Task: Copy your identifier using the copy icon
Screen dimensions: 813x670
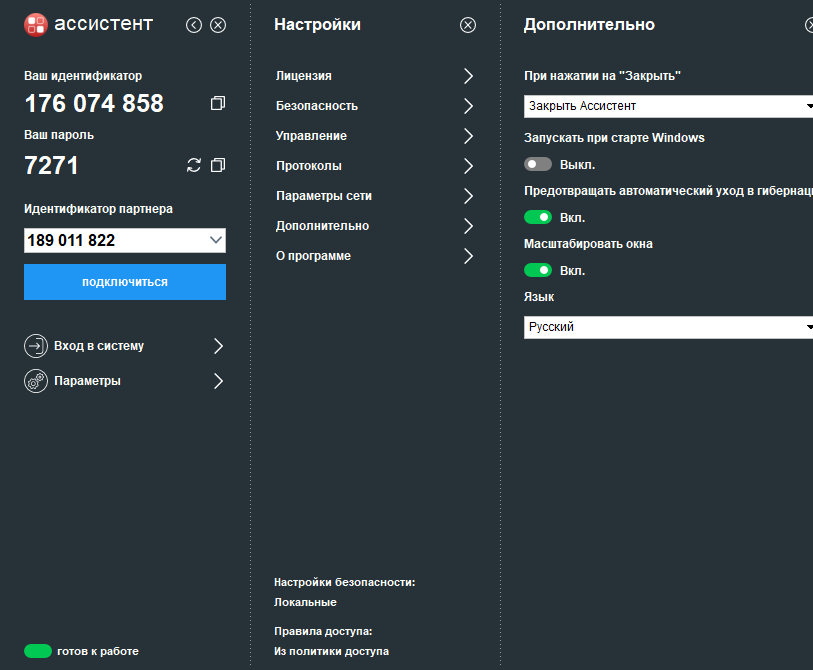Action: coord(217,102)
